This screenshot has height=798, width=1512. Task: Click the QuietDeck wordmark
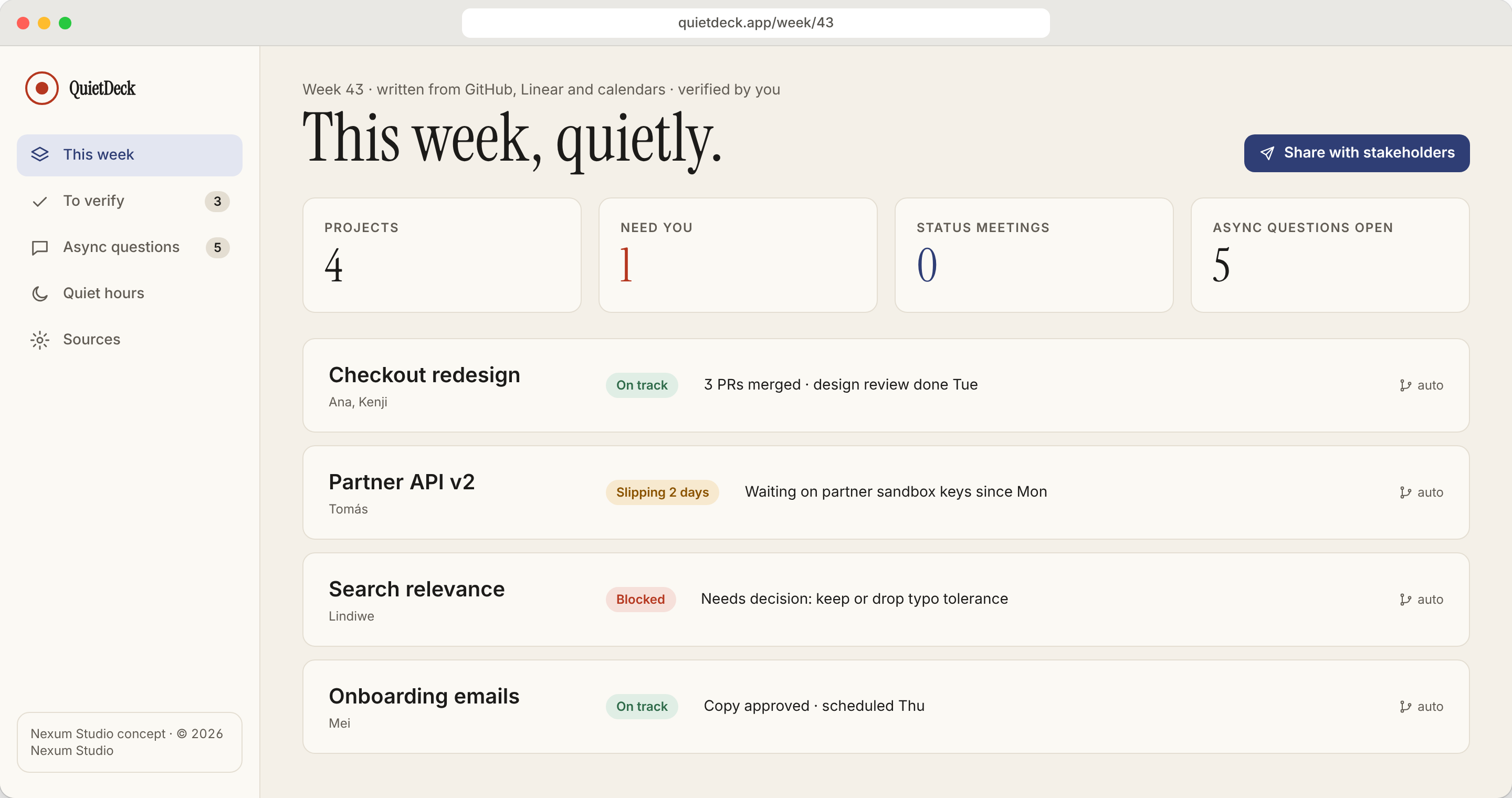coord(102,88)
